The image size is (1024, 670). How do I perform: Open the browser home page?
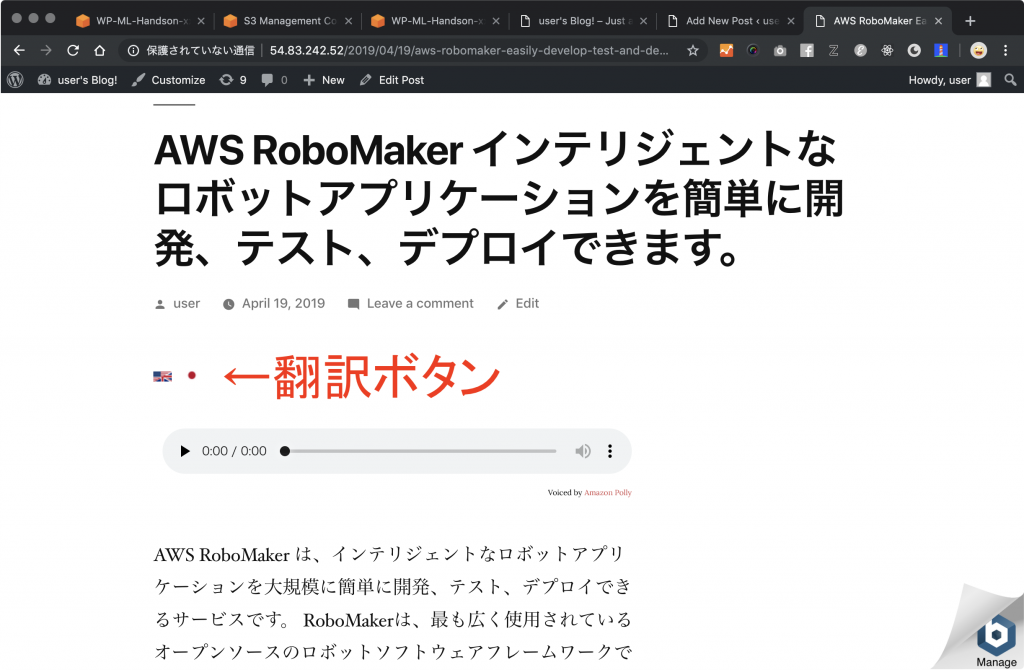coord(99,50)
